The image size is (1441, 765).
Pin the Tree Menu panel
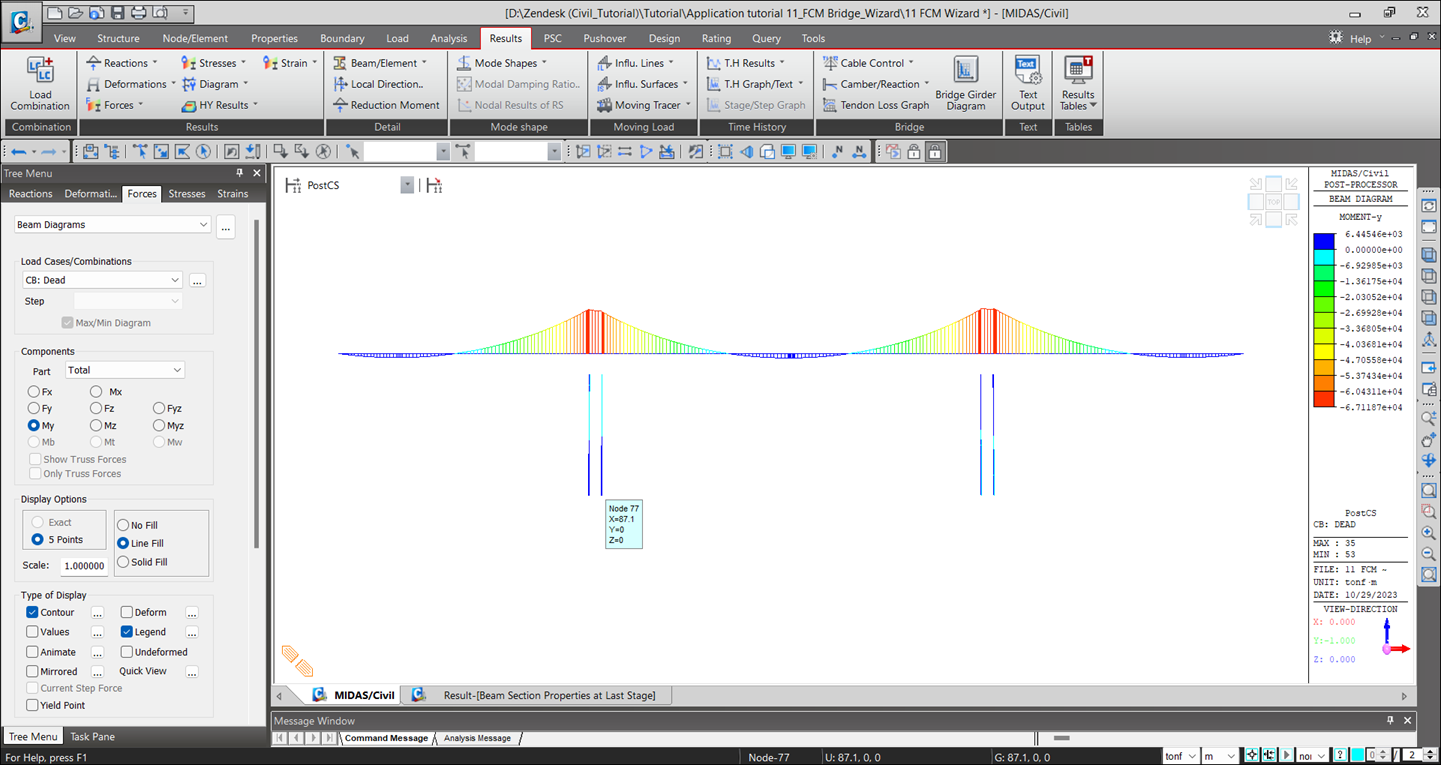239,173
